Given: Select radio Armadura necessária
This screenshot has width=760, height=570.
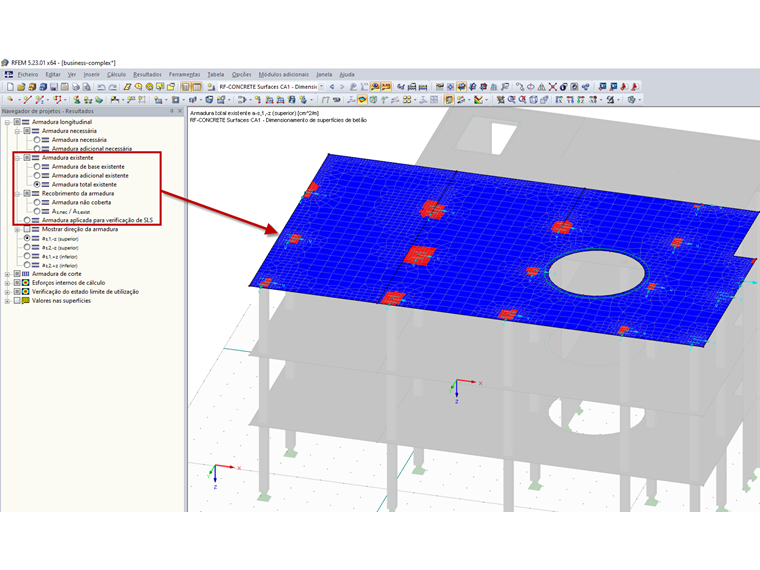Looking at the screenshot, I should 37,140.
